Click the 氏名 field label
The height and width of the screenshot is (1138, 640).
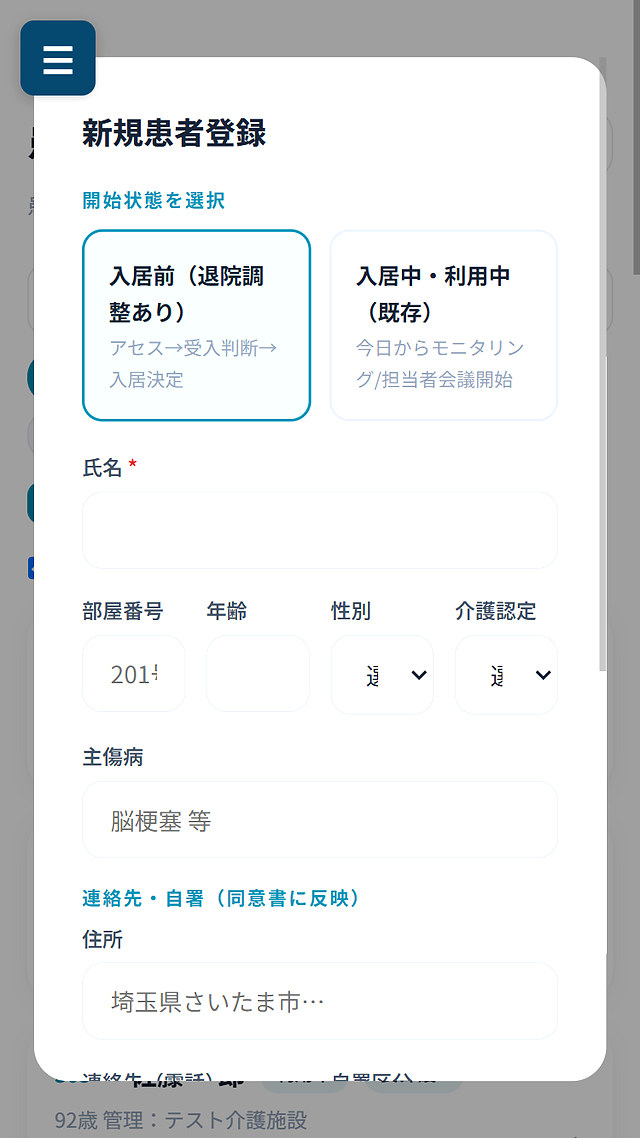(102, 468)
